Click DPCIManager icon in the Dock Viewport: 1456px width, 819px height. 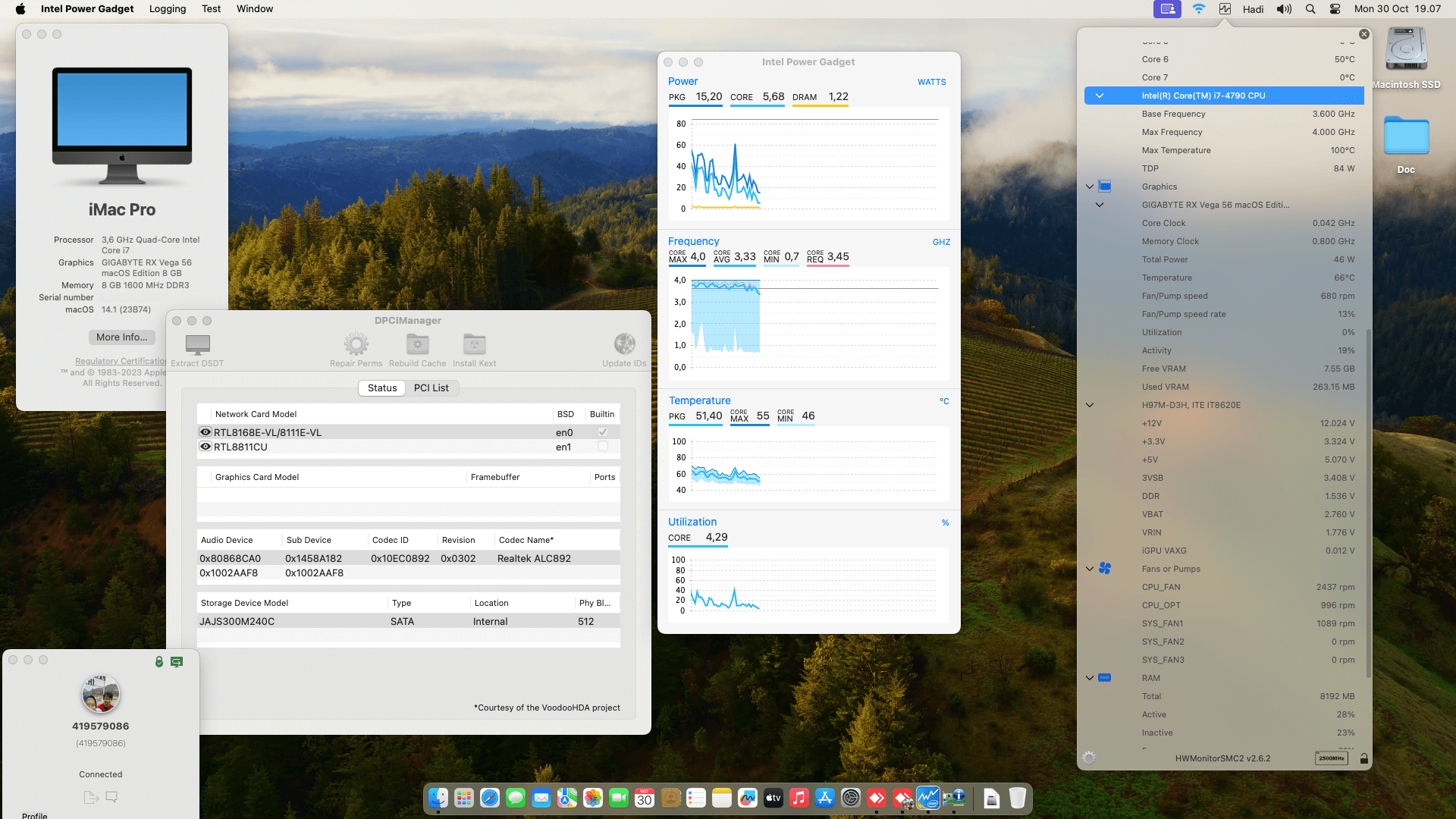(x=954, y=798)
